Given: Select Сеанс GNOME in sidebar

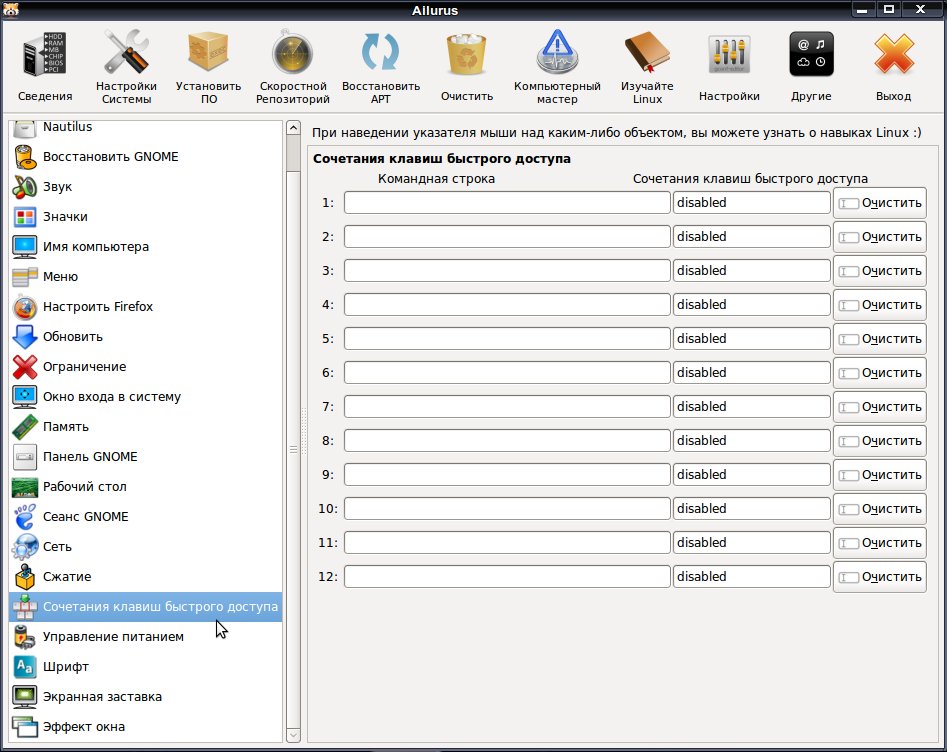Looking at the screenshot, I should click(x=146, y=516).
